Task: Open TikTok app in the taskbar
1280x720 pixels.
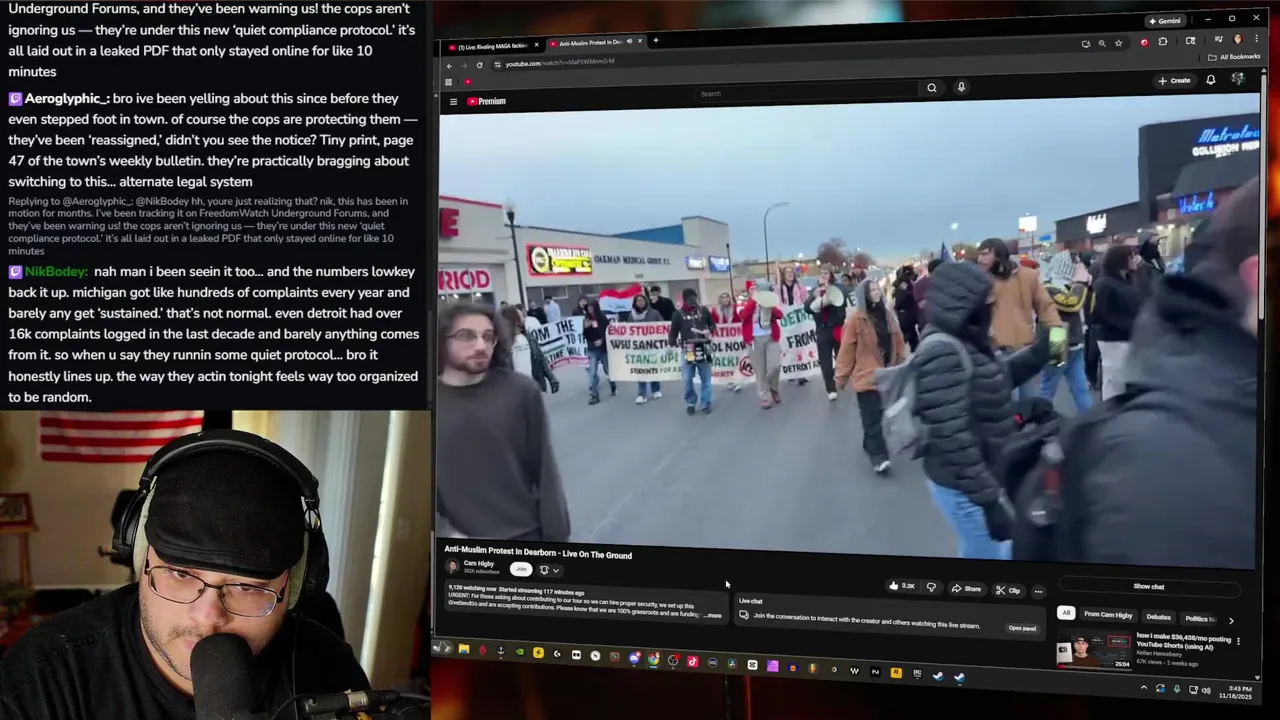Action: click(x=692, y=661)
